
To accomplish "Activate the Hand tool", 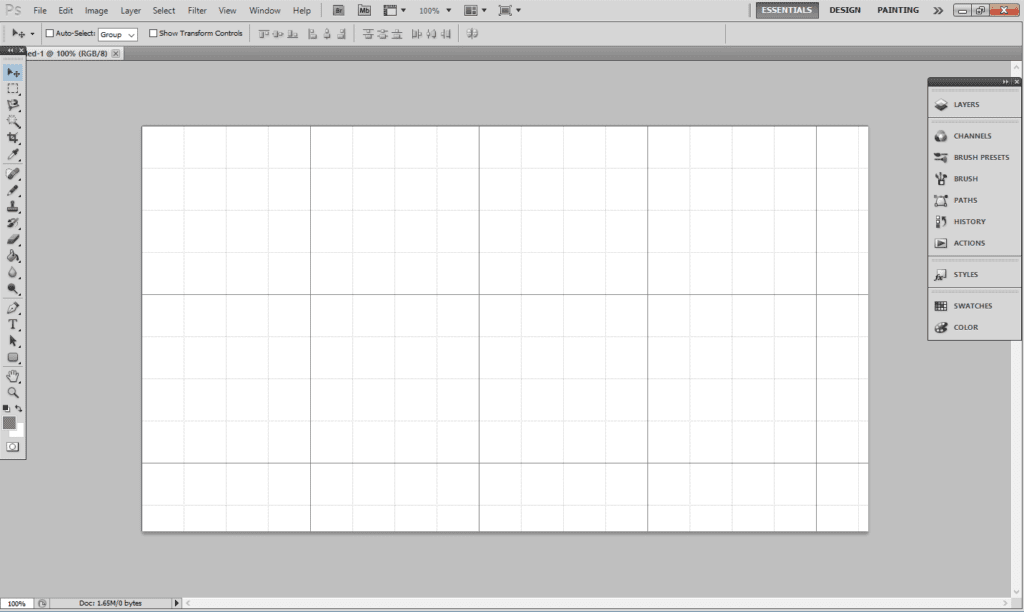I will 13,376.
